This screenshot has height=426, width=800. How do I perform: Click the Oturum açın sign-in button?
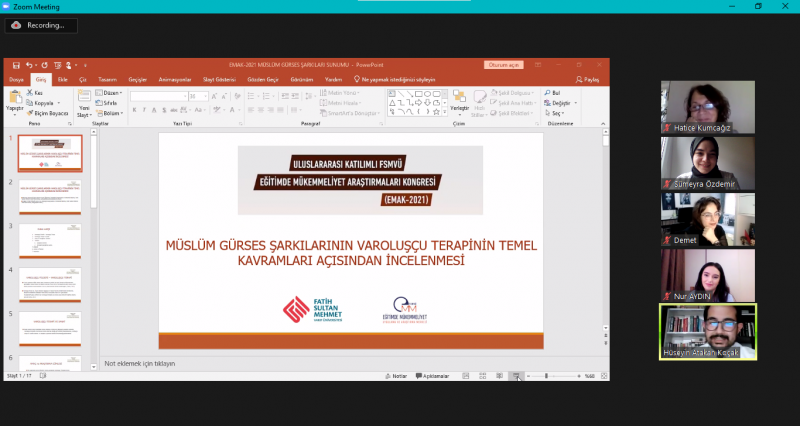[x=504, y=65]
